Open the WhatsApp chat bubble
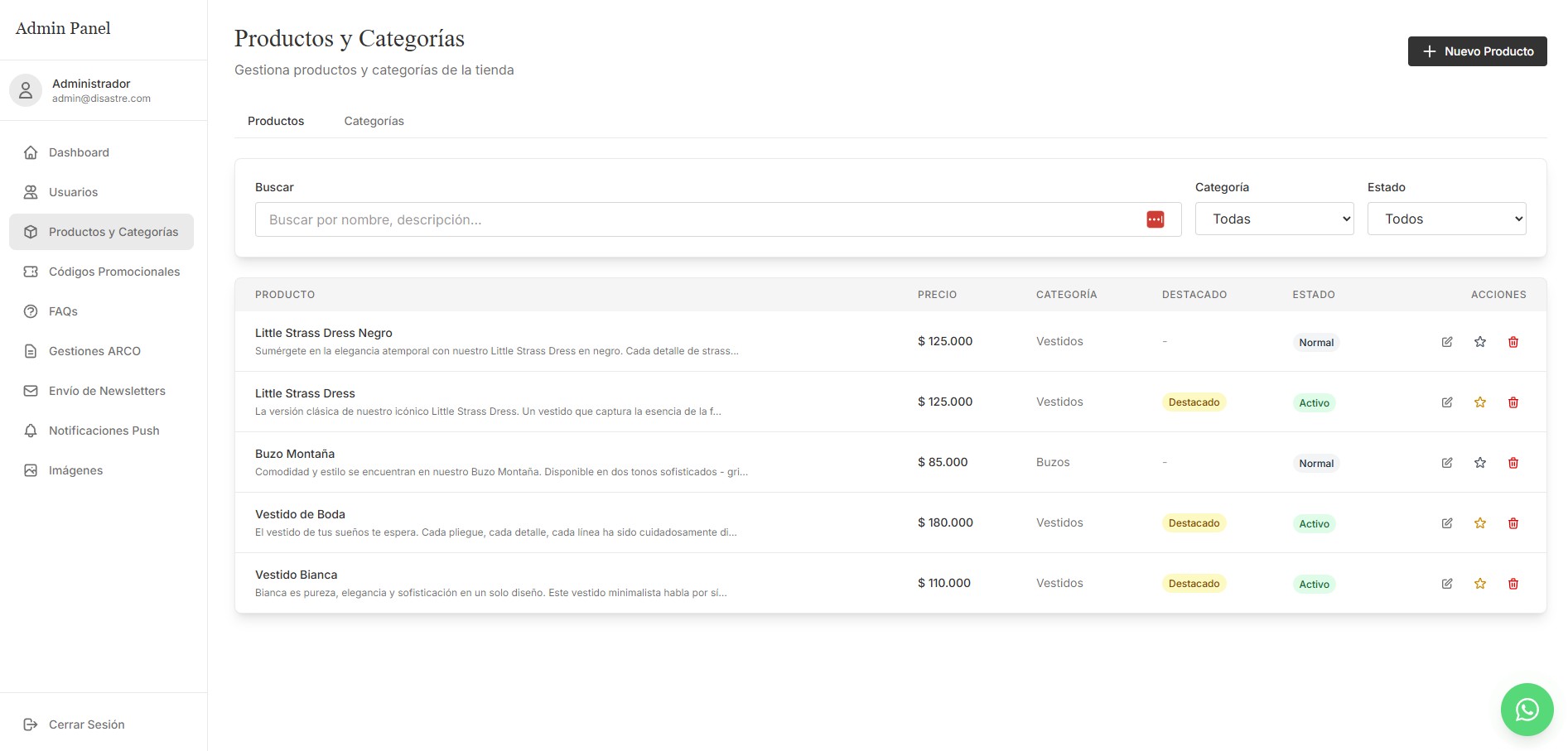The image size is (1568, 751). tap(1527, 710)
